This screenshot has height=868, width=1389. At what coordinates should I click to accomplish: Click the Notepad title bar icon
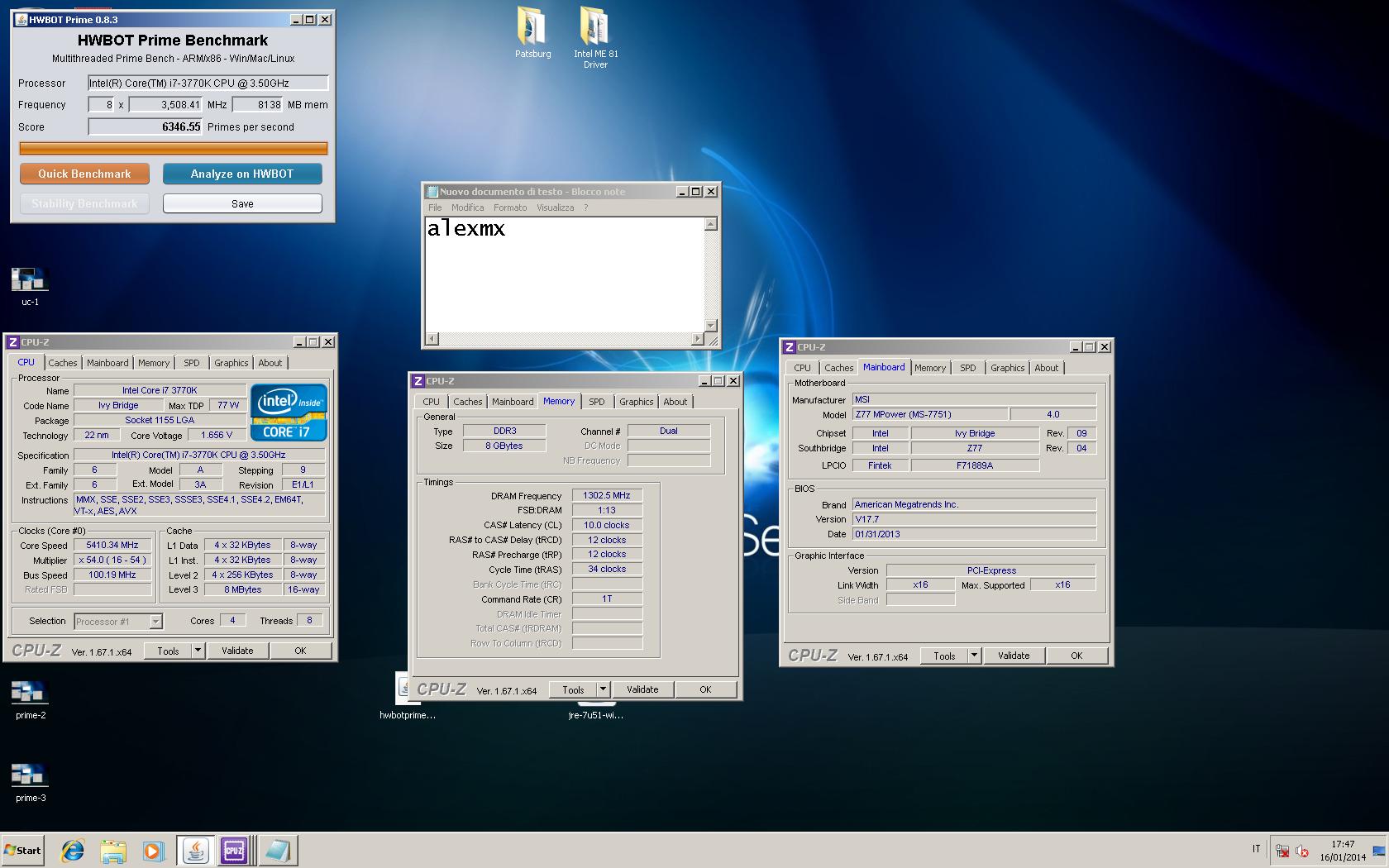[432, 191]
